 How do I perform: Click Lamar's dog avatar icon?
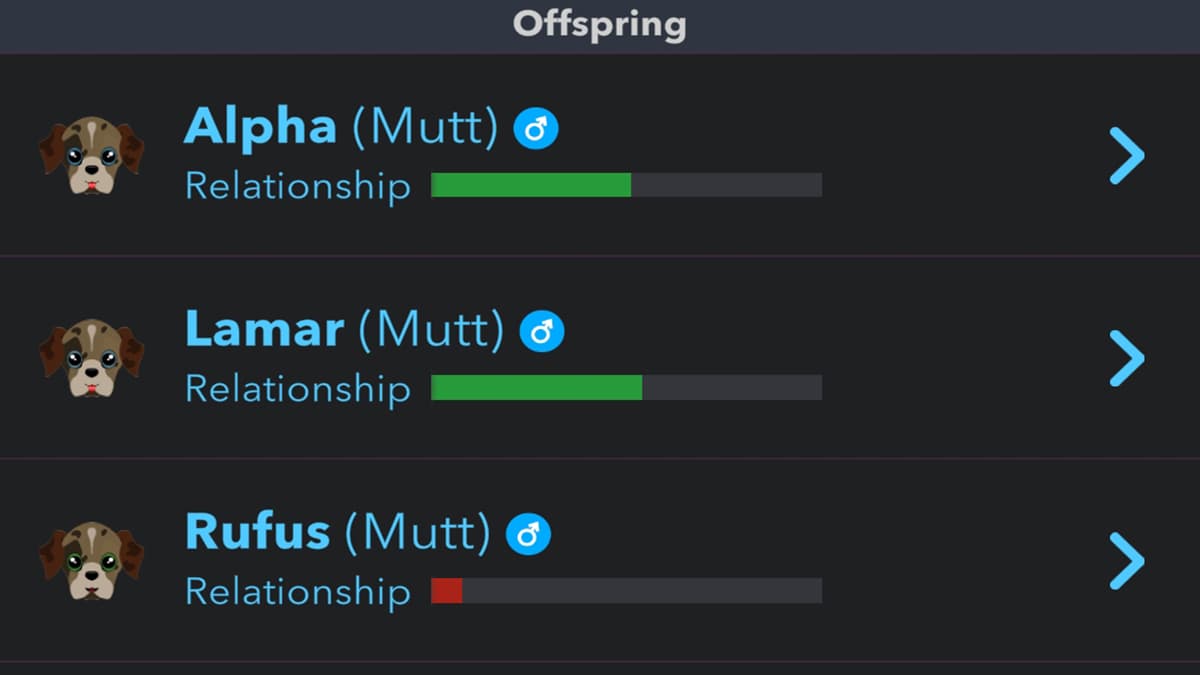91,358
